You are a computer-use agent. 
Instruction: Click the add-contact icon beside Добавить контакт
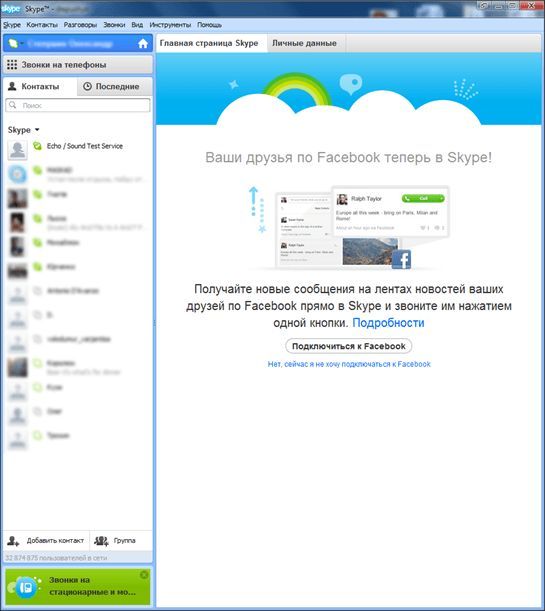point(13,541)
